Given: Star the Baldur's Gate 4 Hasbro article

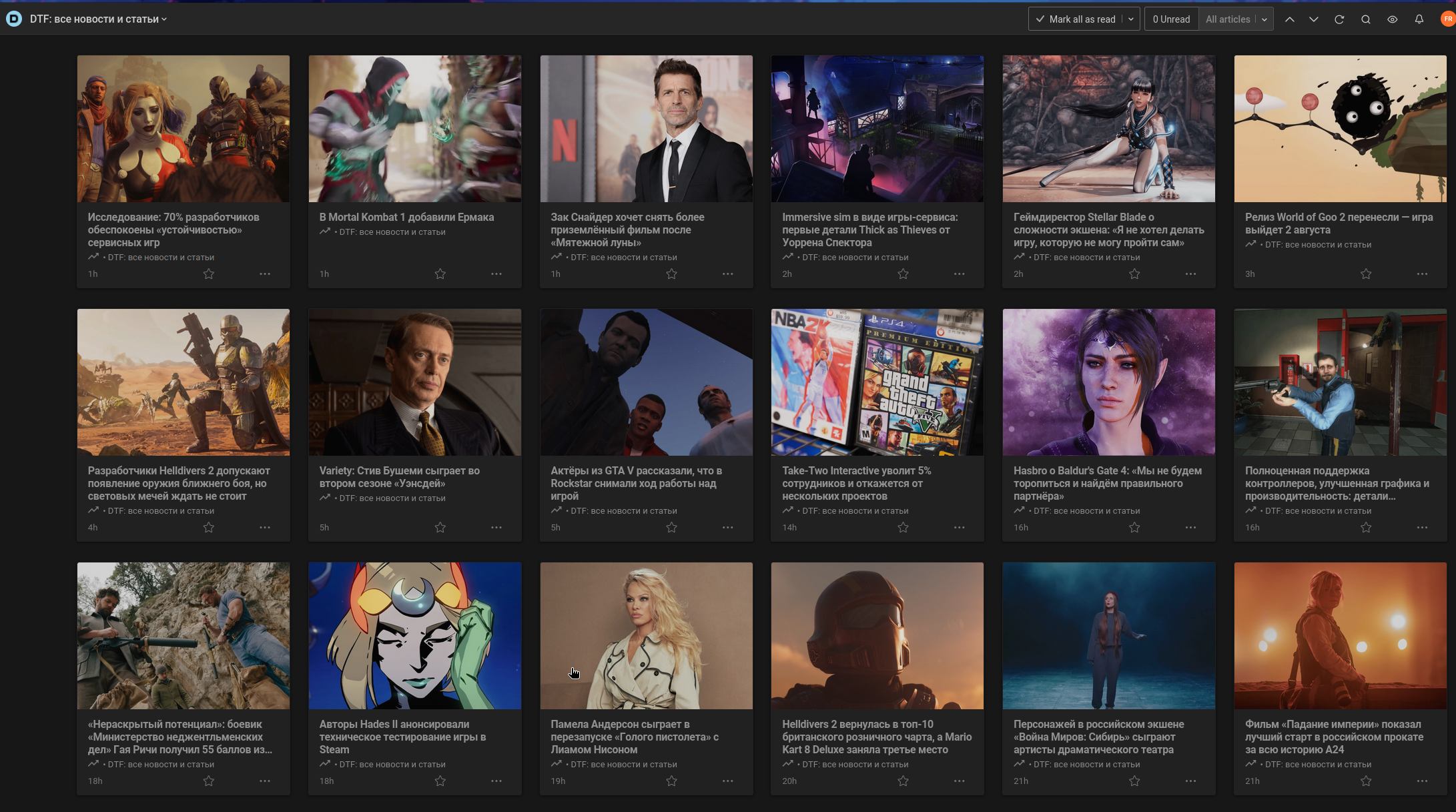Looking at the screenshot, I should tap(1134, 528).
